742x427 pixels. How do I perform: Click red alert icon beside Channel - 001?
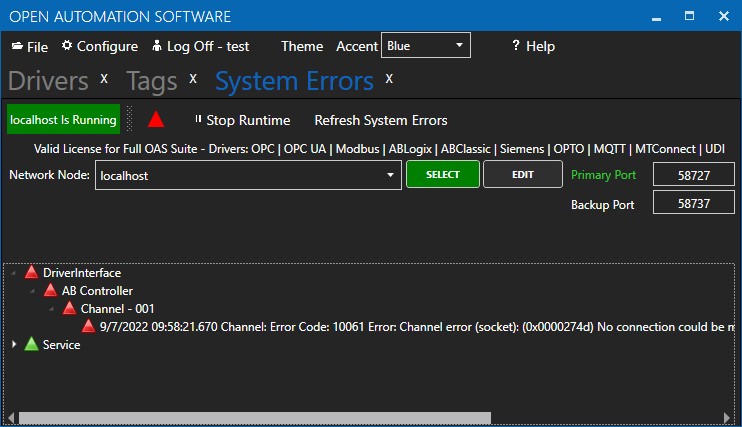pos(69,308)
